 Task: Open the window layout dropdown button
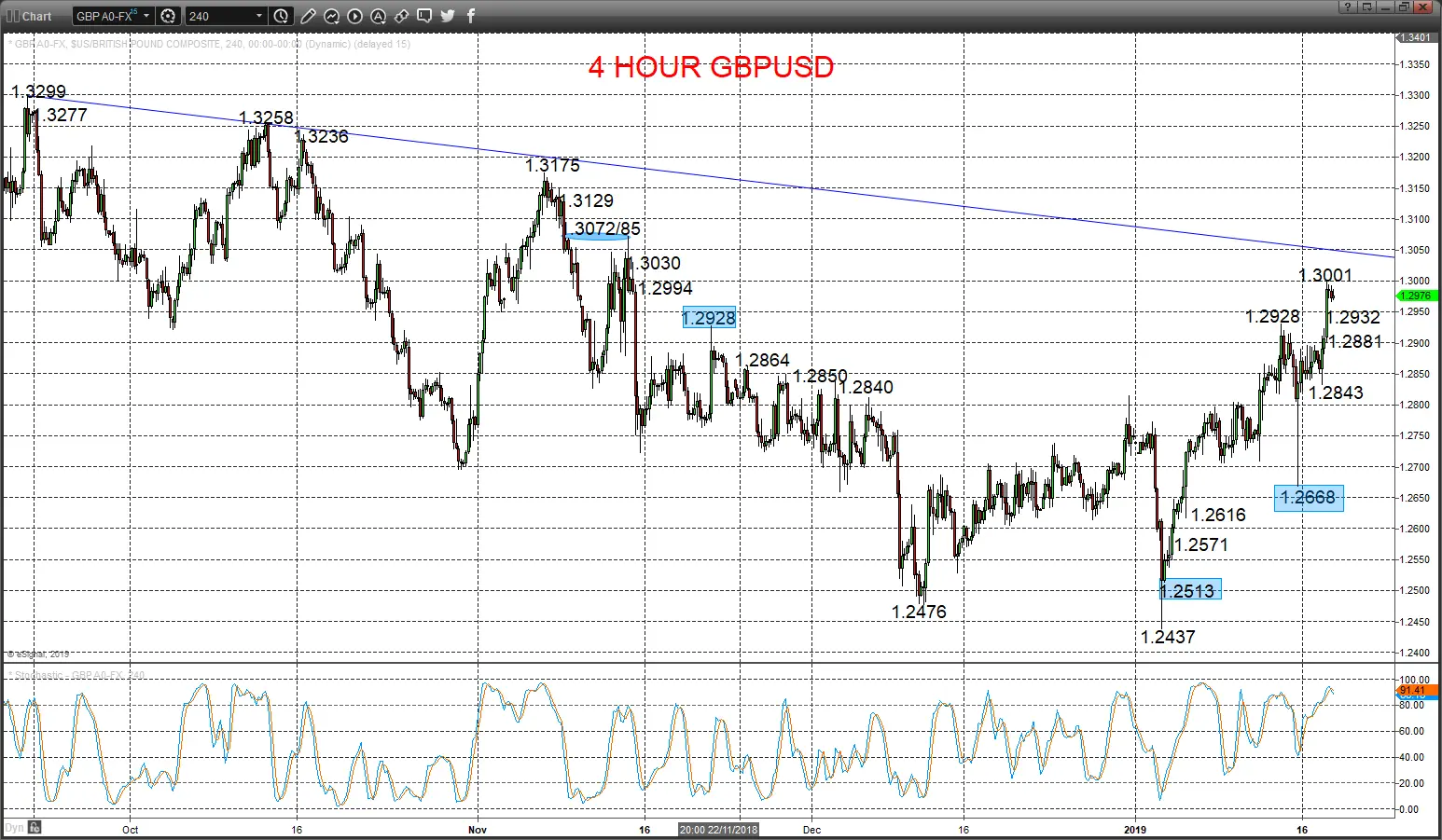click(1367, 7)
